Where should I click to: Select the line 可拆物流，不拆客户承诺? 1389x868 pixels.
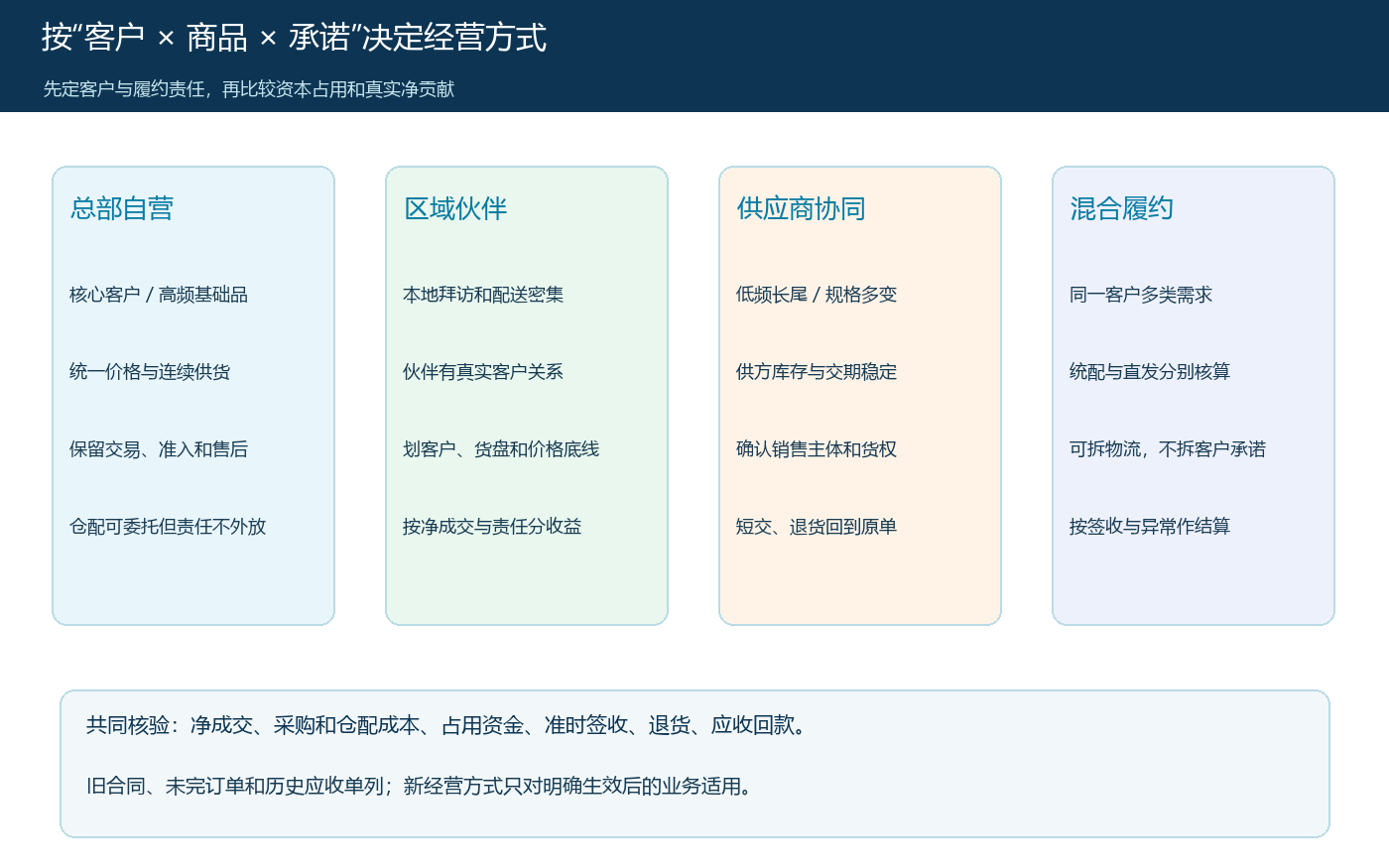(1168, 449)
